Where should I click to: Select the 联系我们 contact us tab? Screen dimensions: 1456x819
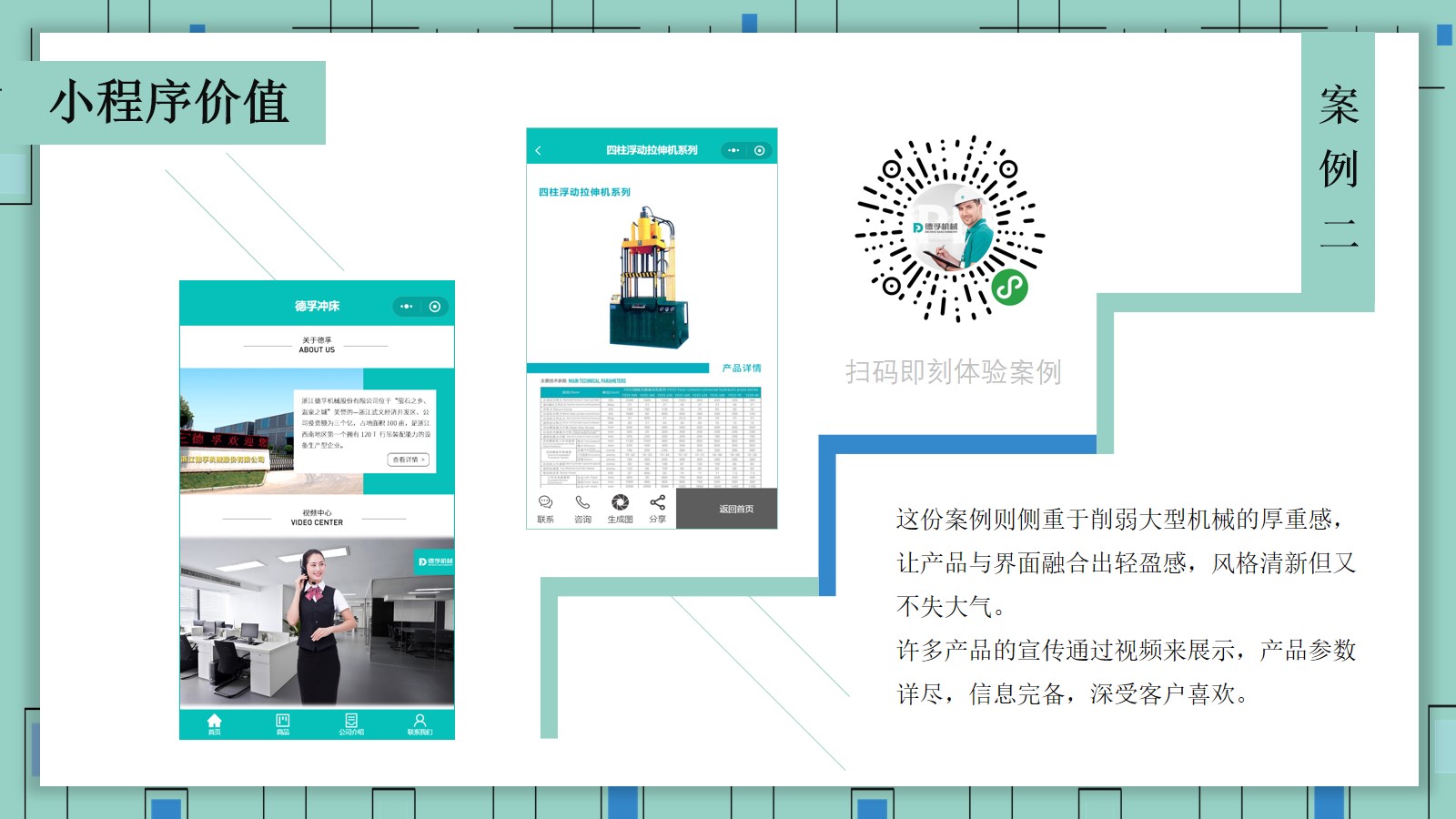click(x=420, y=723)
